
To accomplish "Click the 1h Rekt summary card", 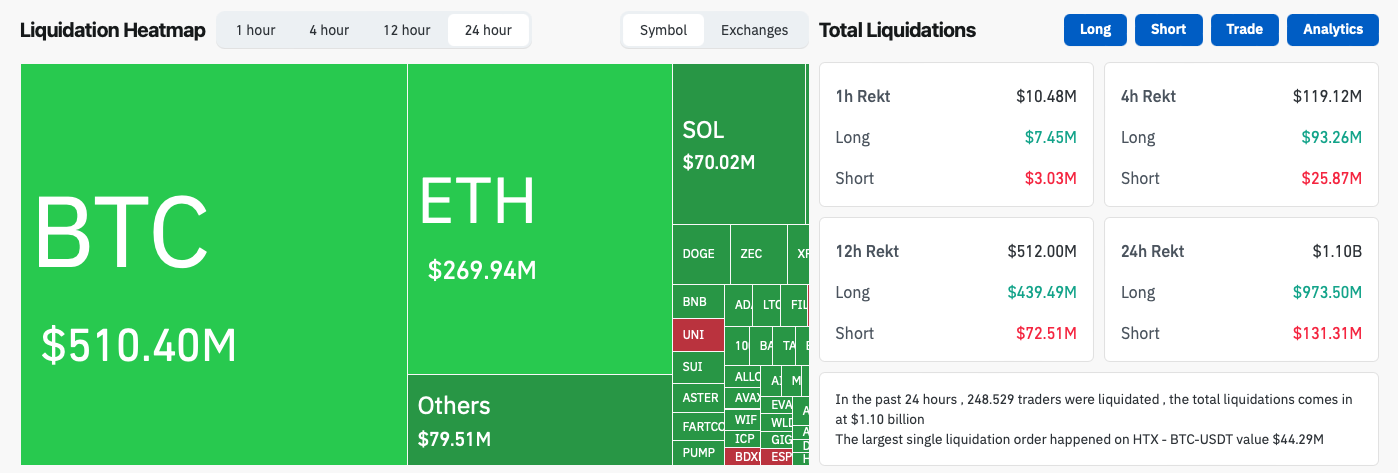I will coord(955,135).
